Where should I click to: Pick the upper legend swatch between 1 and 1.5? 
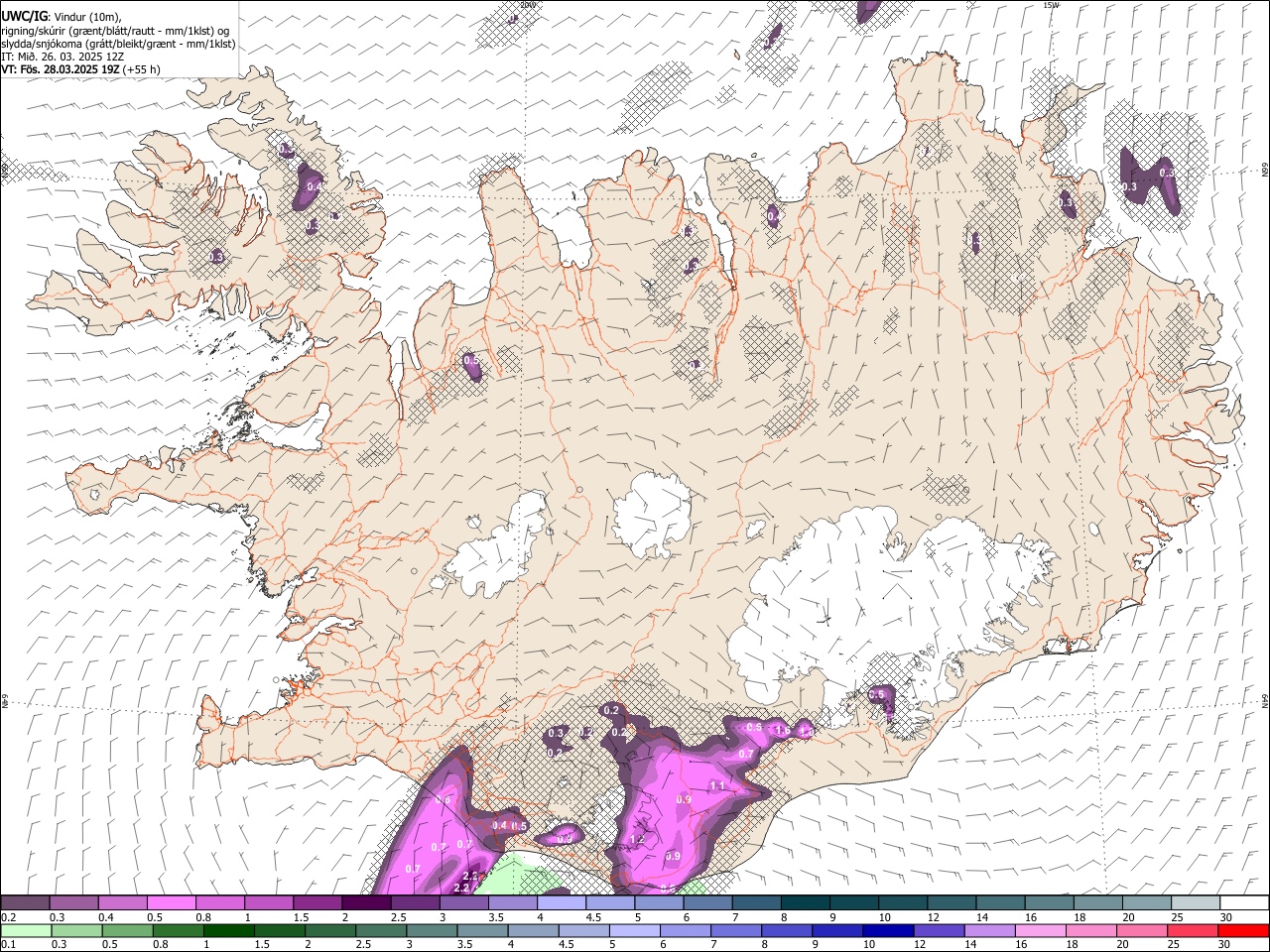click(268, 903)
